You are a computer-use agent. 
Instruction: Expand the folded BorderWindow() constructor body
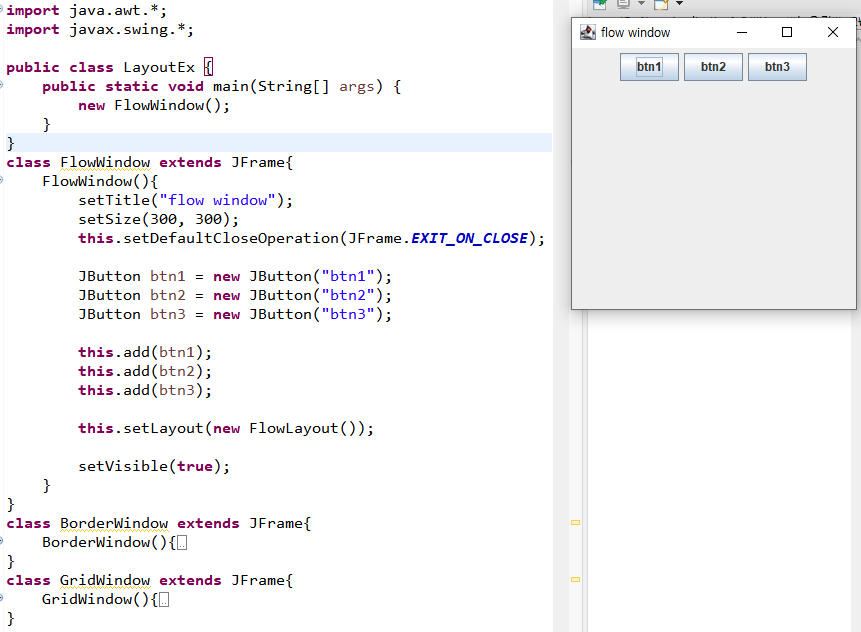tap(182, 543)
